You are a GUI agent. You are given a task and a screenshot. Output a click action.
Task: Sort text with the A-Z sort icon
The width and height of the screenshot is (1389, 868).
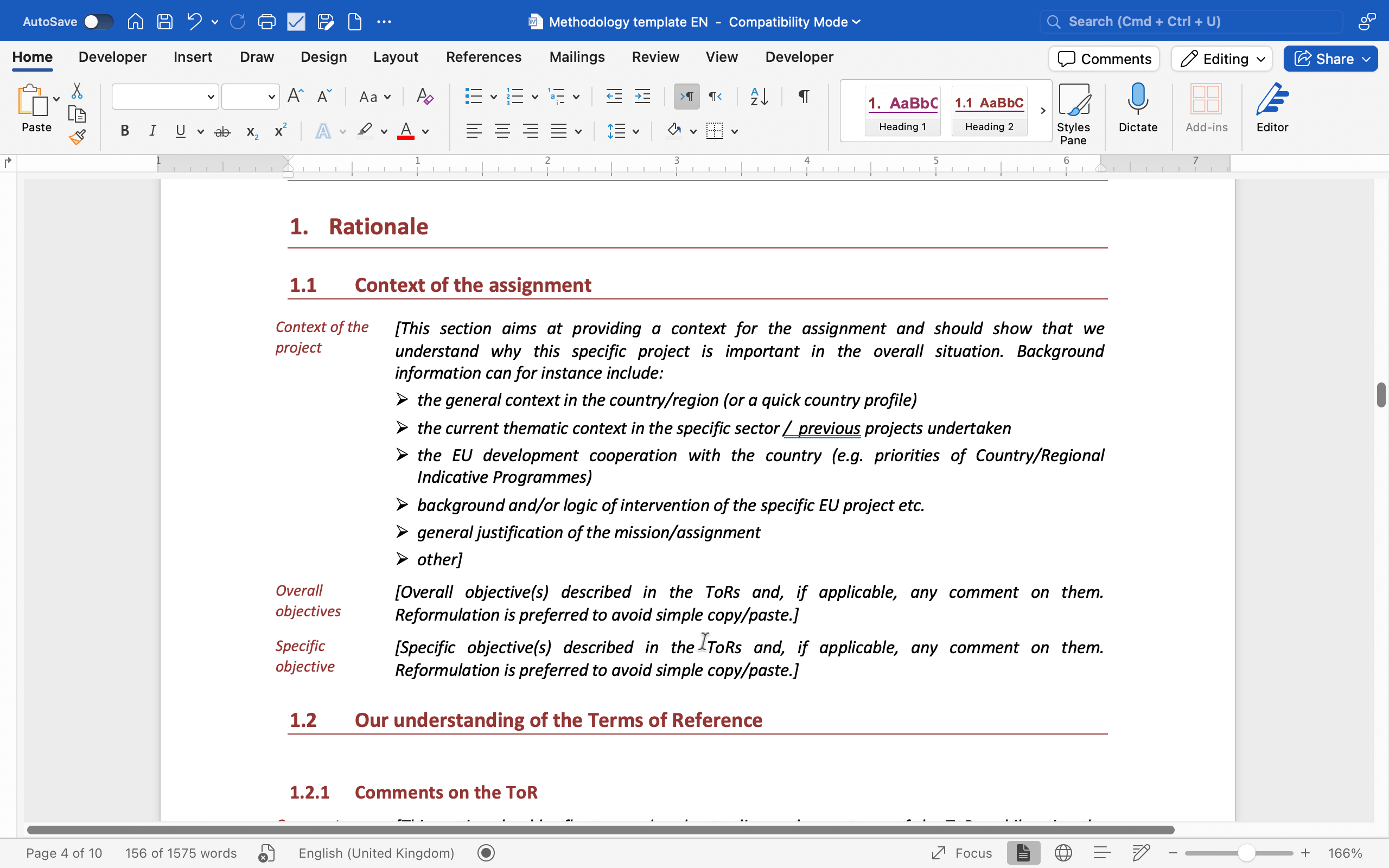760,96
